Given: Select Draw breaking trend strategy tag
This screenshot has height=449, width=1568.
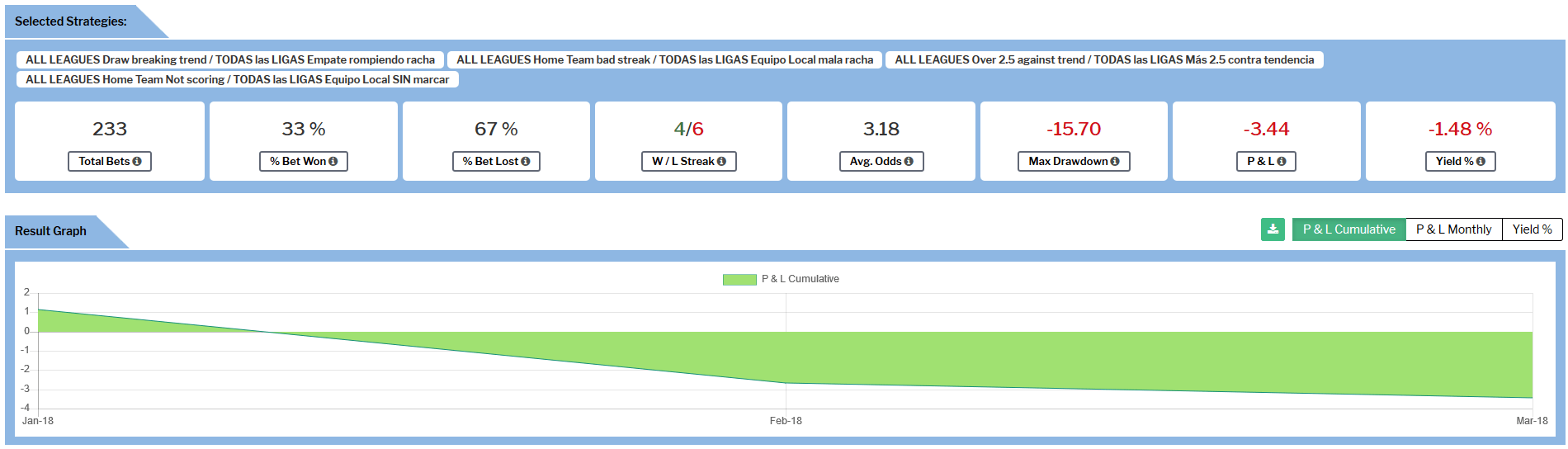Looking at the screenshot, I should click(230, 59).
